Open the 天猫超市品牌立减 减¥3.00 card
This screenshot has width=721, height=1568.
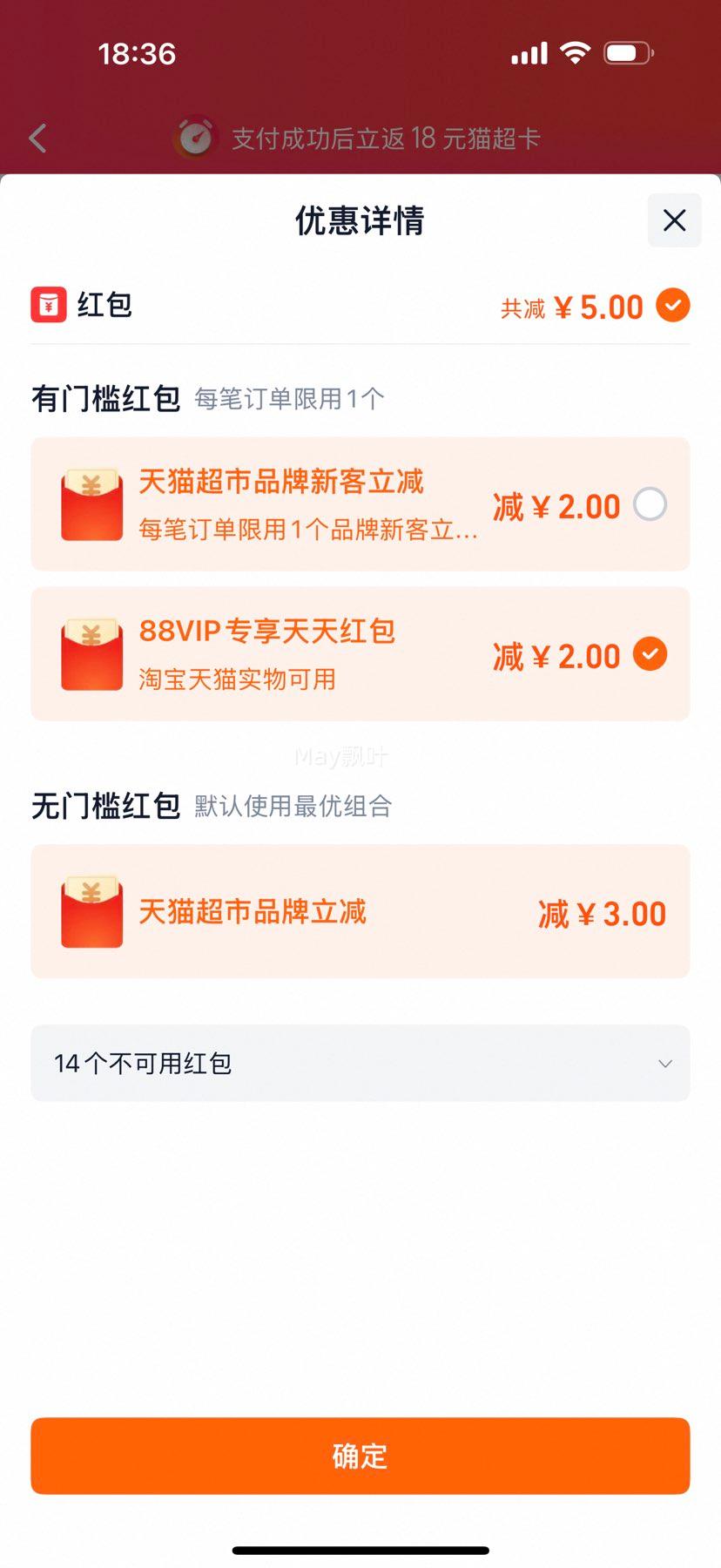[360, 911]
